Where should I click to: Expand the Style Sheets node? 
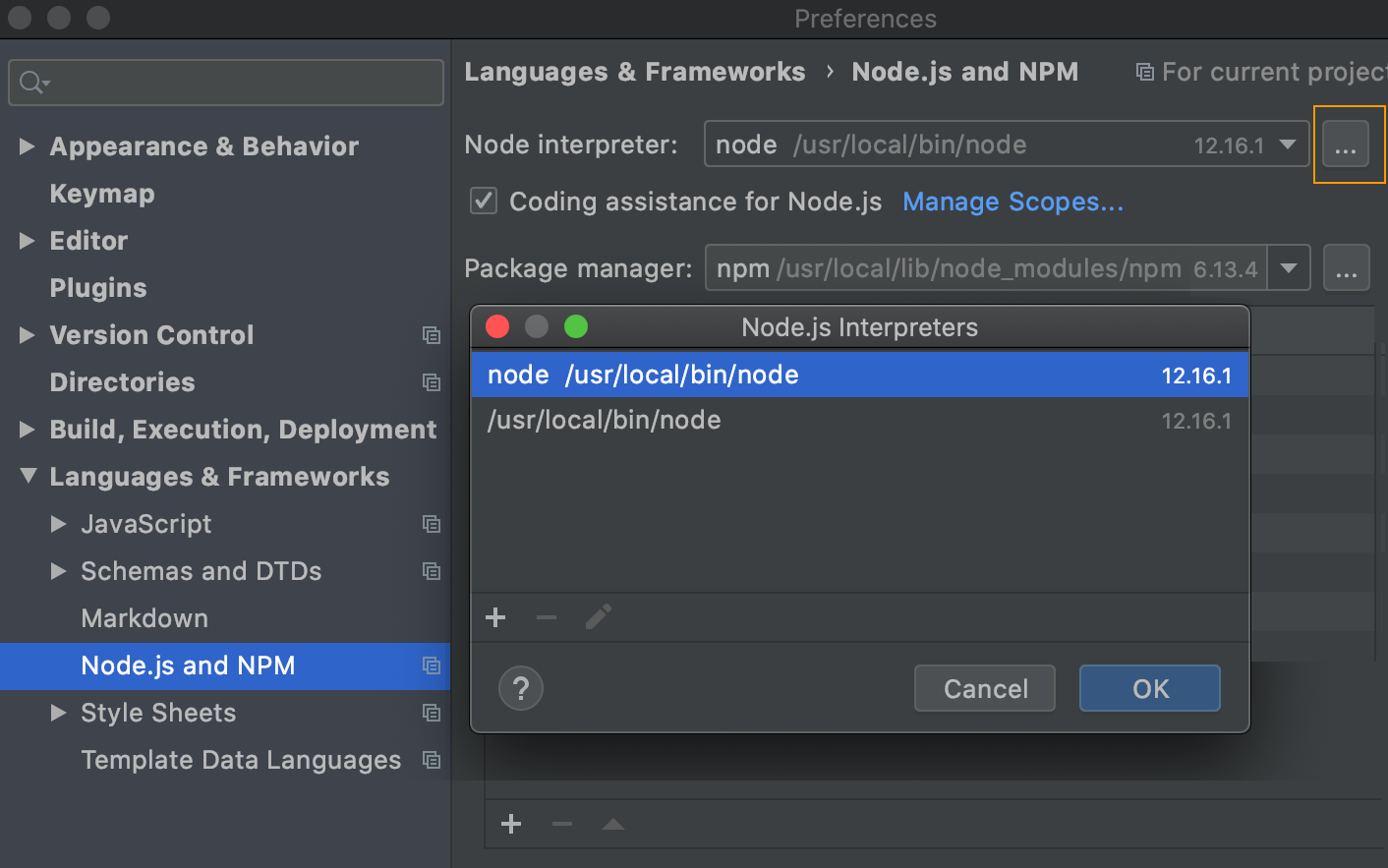click(x=59, y=713)
